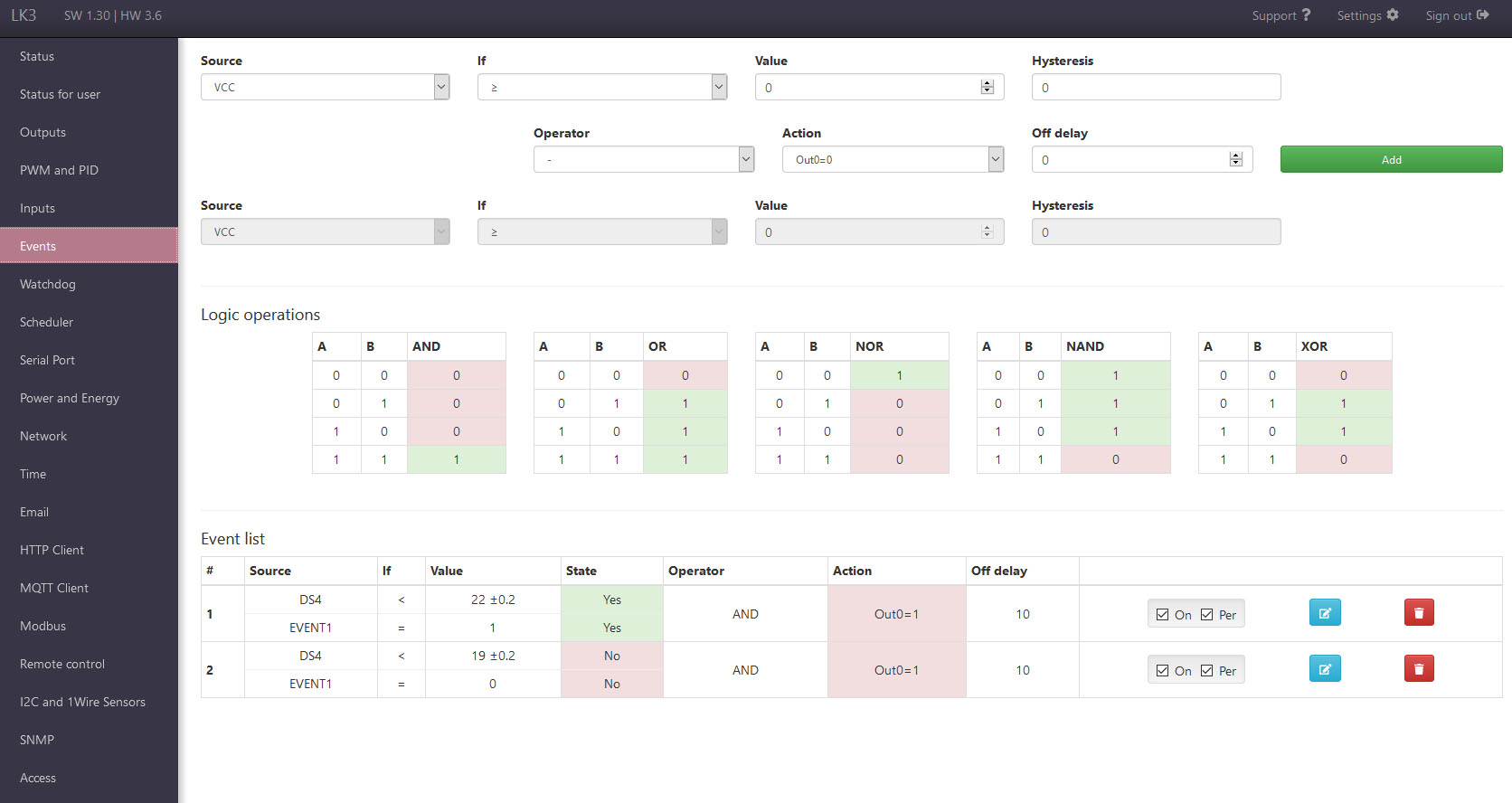The height and width of the screenshot is (803, 1512).
Task: Expand the Operator dropdown
Action: pyautogui.click(x=643, y=160)
